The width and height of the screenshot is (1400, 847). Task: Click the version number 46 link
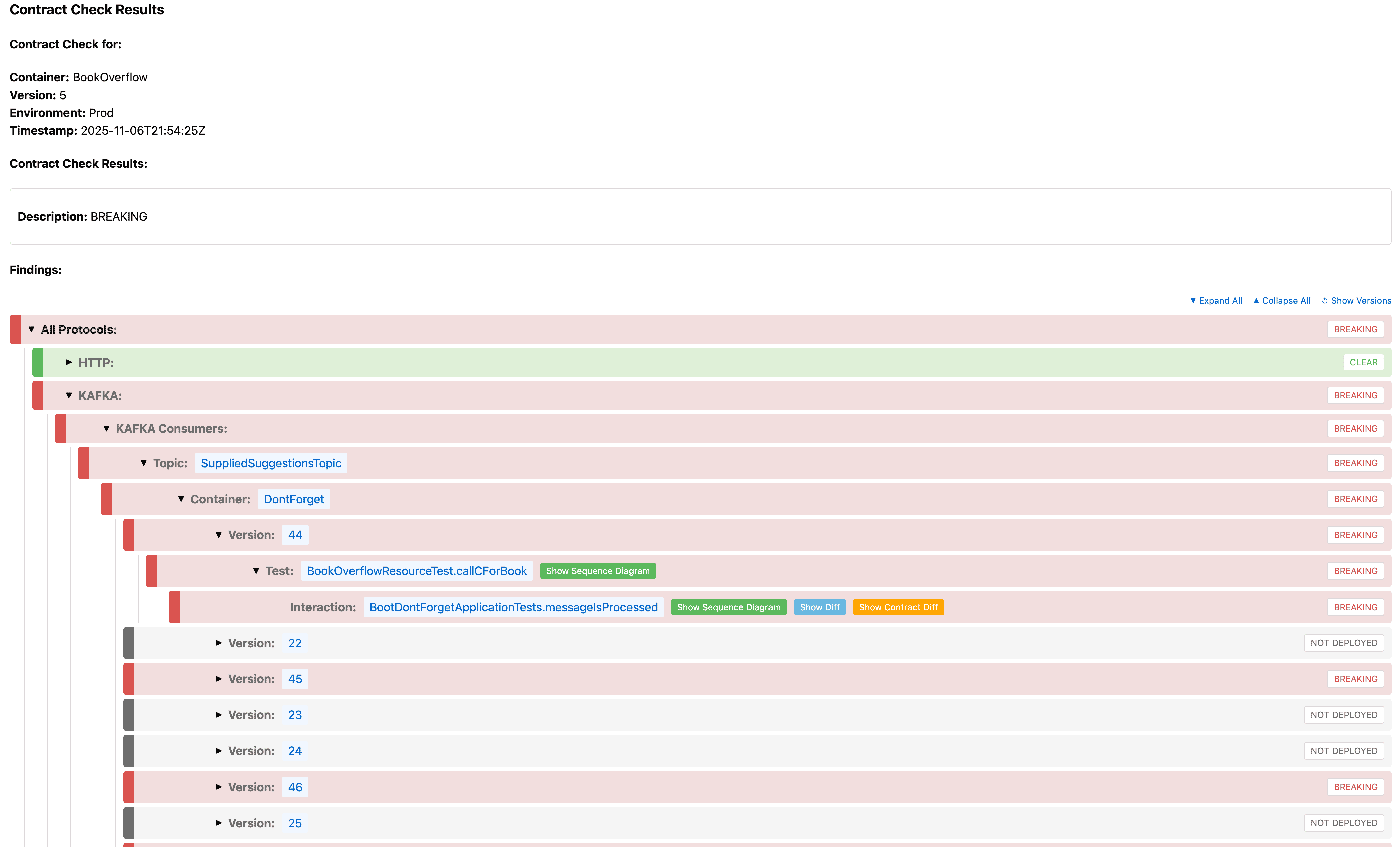tap(295, 787)
